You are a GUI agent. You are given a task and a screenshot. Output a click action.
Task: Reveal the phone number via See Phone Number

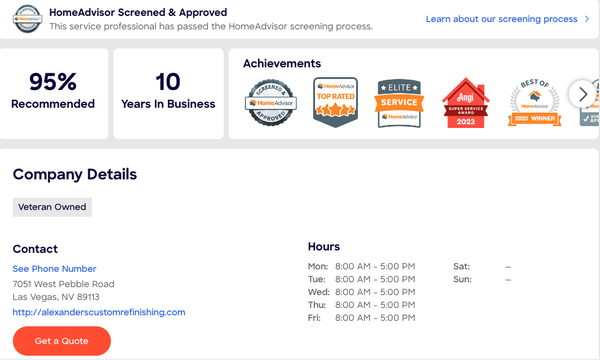pyautogui.click(x=54, y=269)
